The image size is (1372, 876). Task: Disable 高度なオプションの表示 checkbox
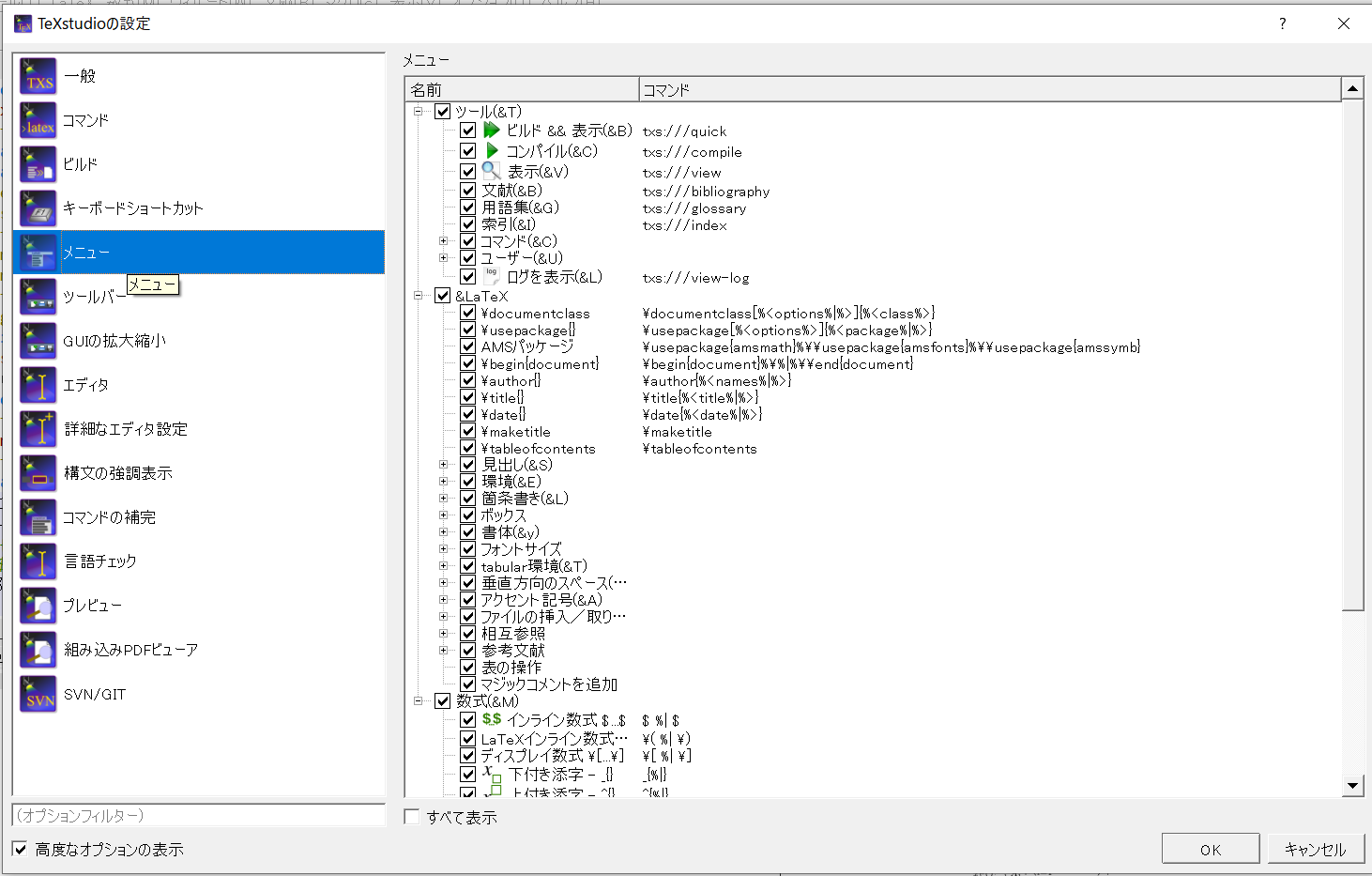[20, 849]
